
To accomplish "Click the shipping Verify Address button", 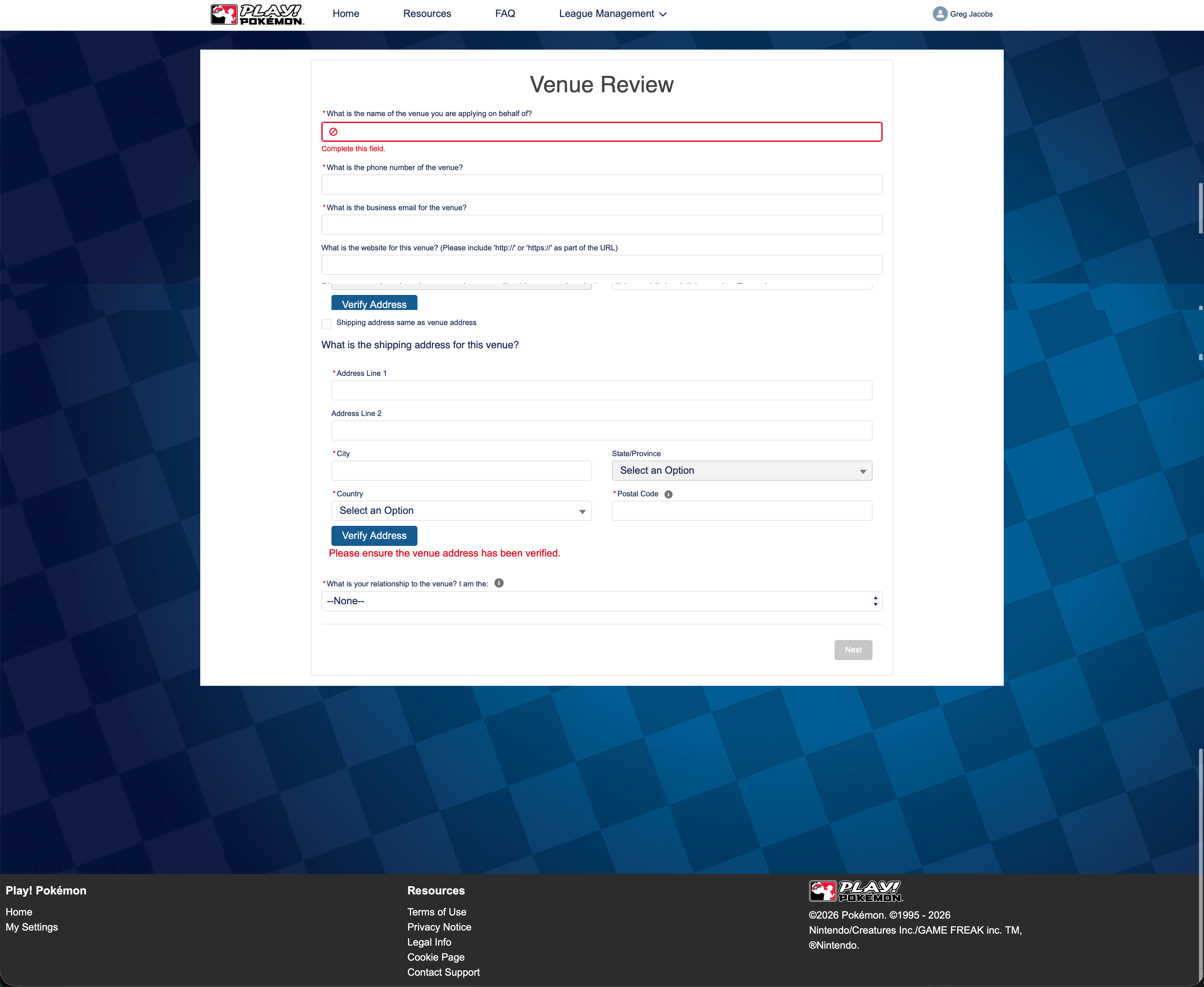I will tap(374, 536).
